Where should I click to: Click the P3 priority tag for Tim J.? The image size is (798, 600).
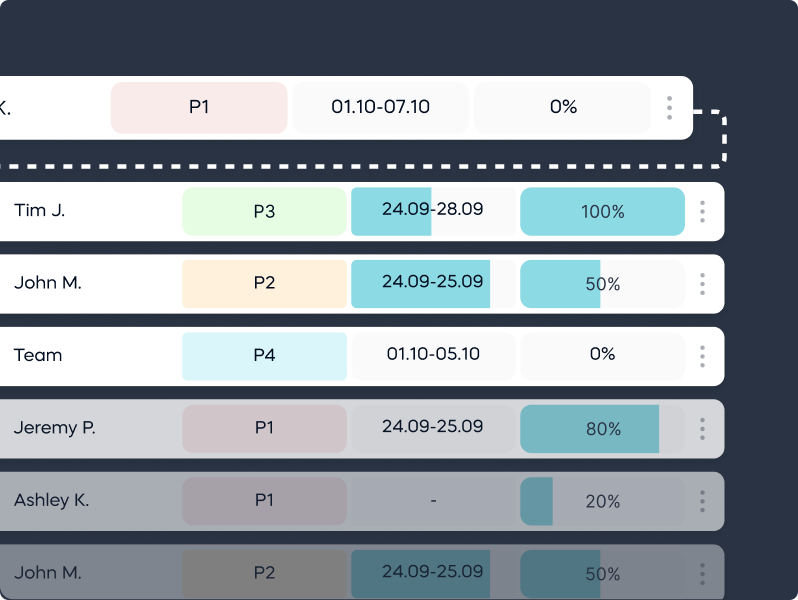click(264, 211)
